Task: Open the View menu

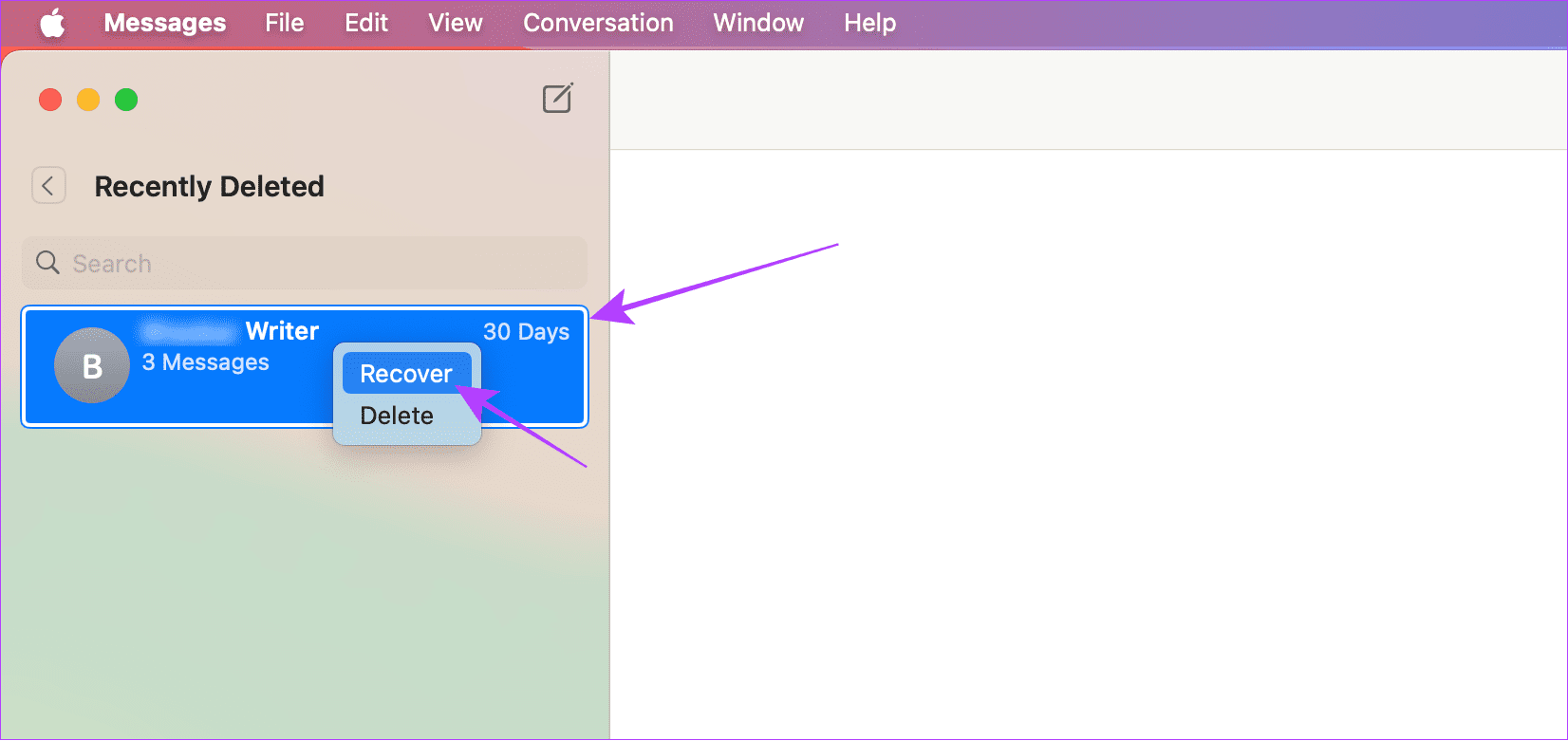Action: [456, 23]
